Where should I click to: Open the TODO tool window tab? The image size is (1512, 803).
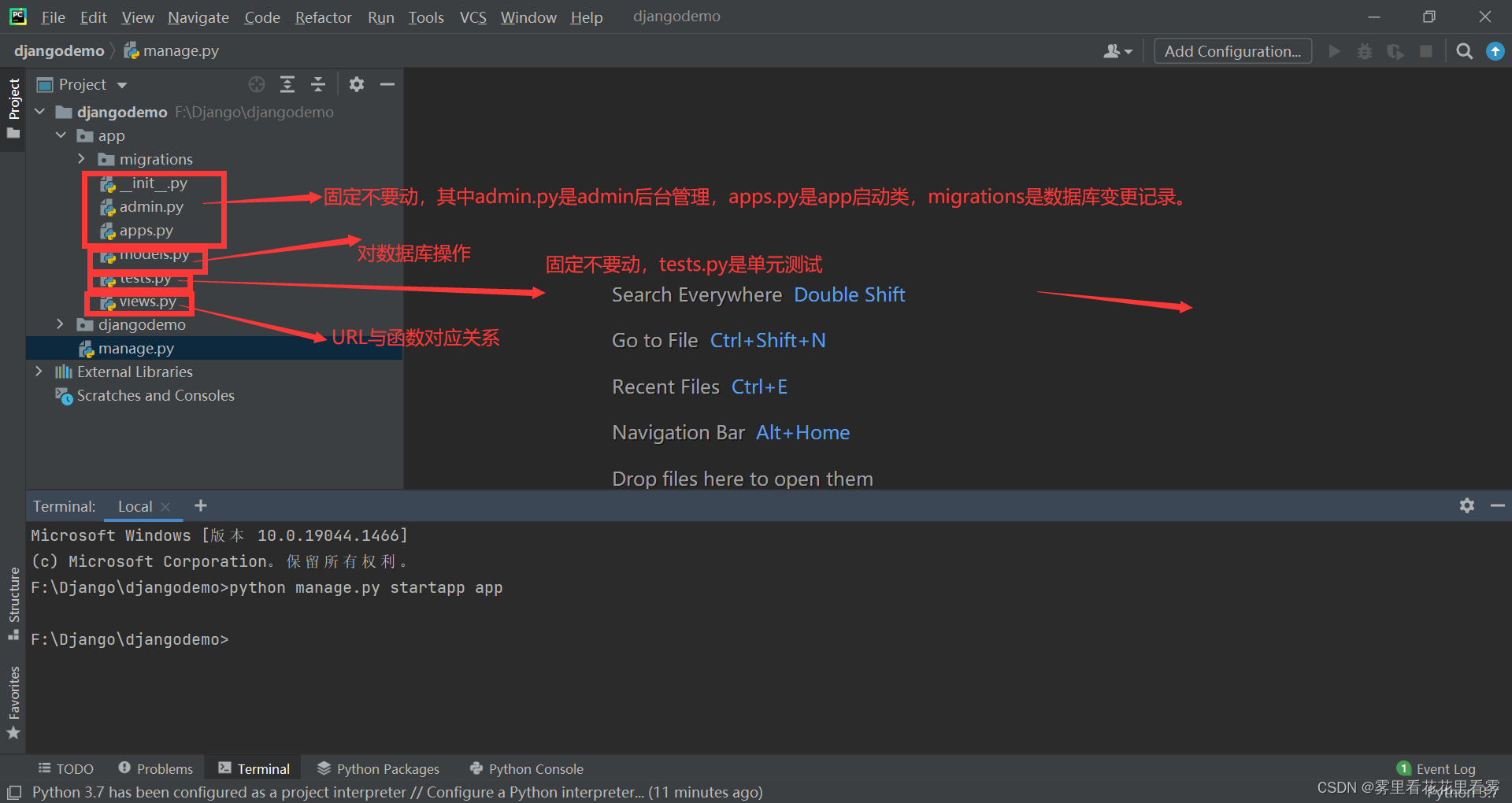66,768
